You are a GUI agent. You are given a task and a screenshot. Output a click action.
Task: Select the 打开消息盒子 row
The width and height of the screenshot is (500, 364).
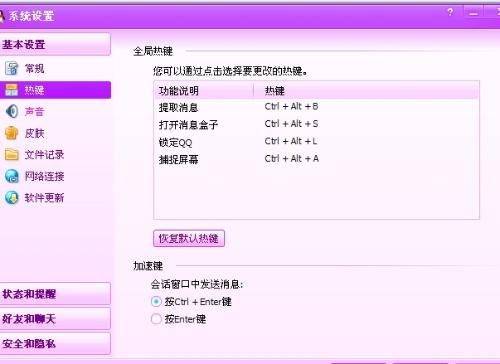(x=316, y=124)
